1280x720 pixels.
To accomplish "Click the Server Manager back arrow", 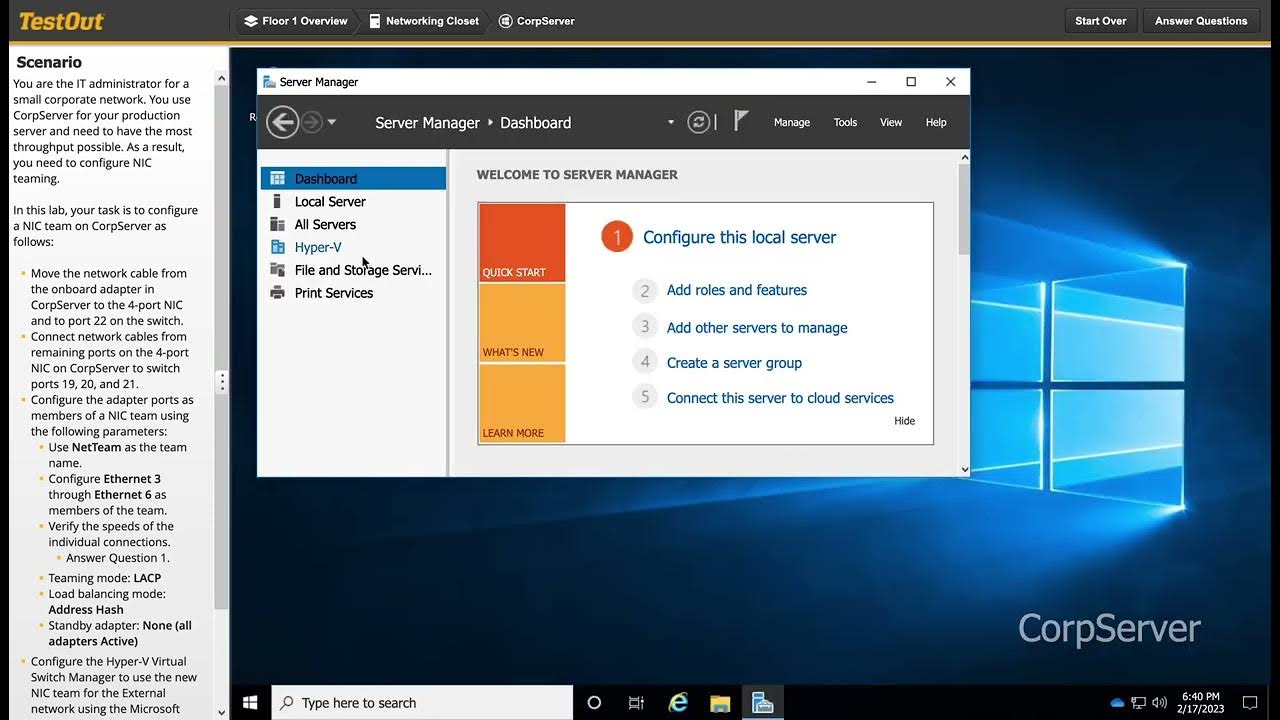I will (283, 122).
